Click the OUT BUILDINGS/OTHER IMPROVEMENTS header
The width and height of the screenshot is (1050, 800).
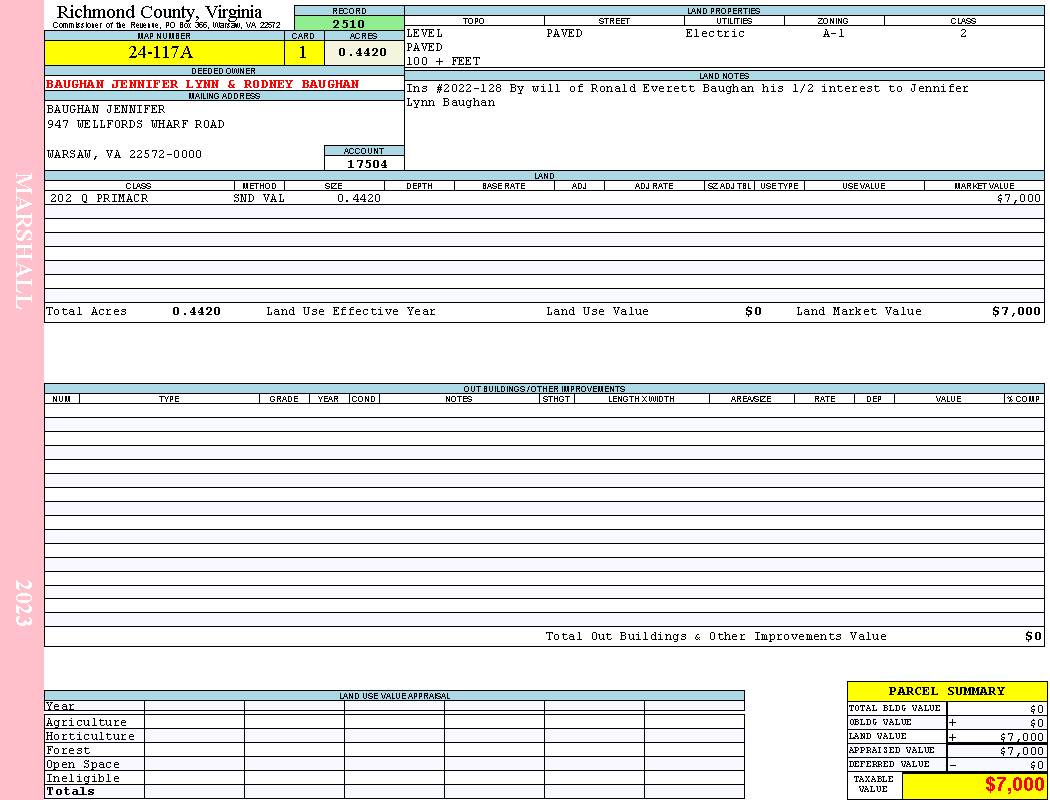point(544,389)
